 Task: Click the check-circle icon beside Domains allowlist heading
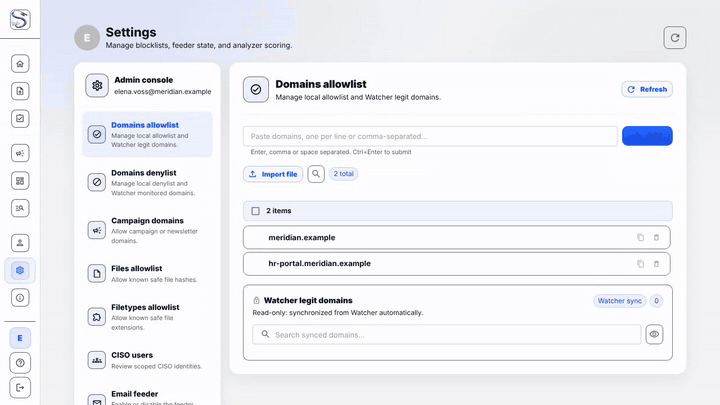point(256,90)
